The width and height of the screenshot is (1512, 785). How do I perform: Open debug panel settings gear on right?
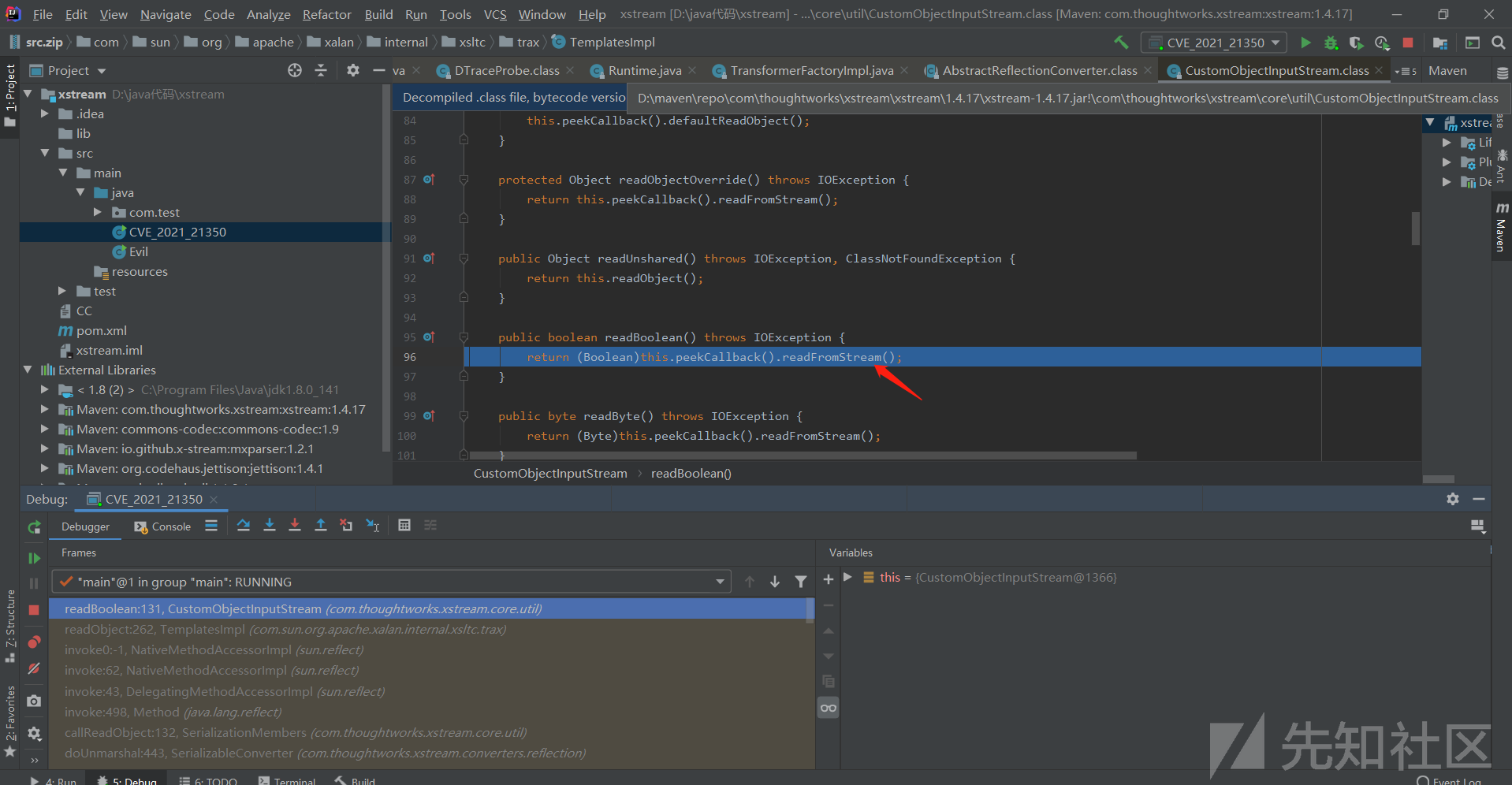click(1453, 499)
